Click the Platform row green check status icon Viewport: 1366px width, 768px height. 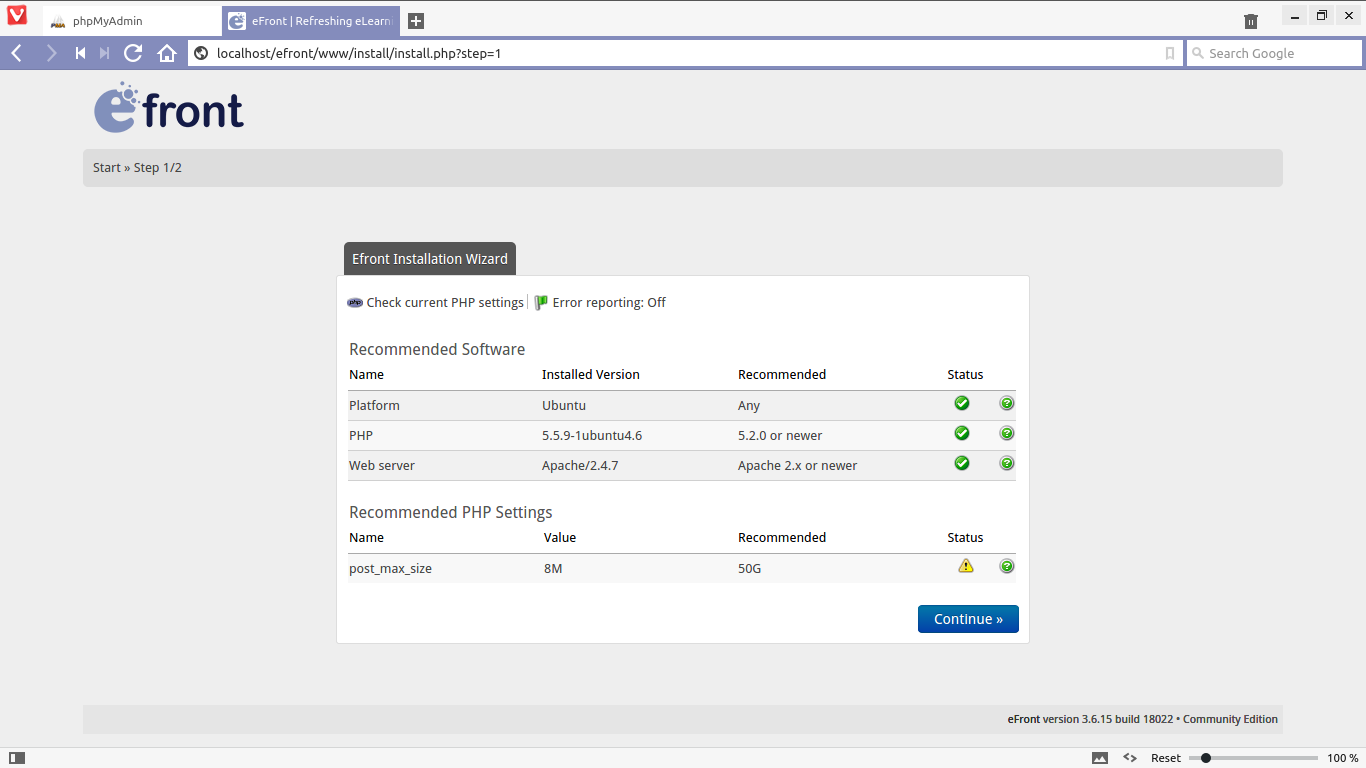tap(962, 403)
